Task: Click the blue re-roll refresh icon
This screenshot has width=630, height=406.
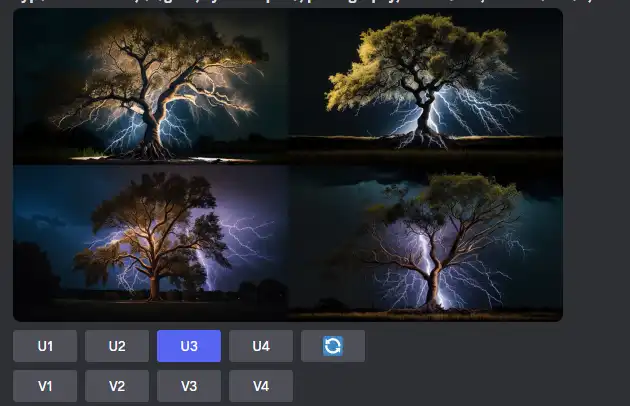Action: point(333,346)
